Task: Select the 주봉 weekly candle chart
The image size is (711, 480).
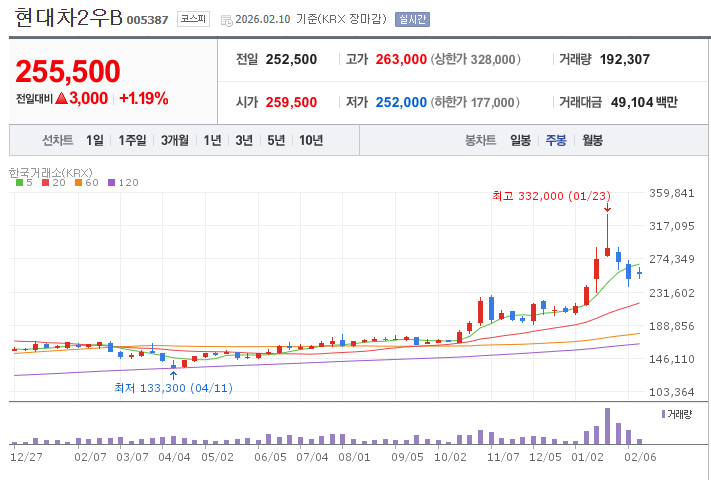Action: 555,140
